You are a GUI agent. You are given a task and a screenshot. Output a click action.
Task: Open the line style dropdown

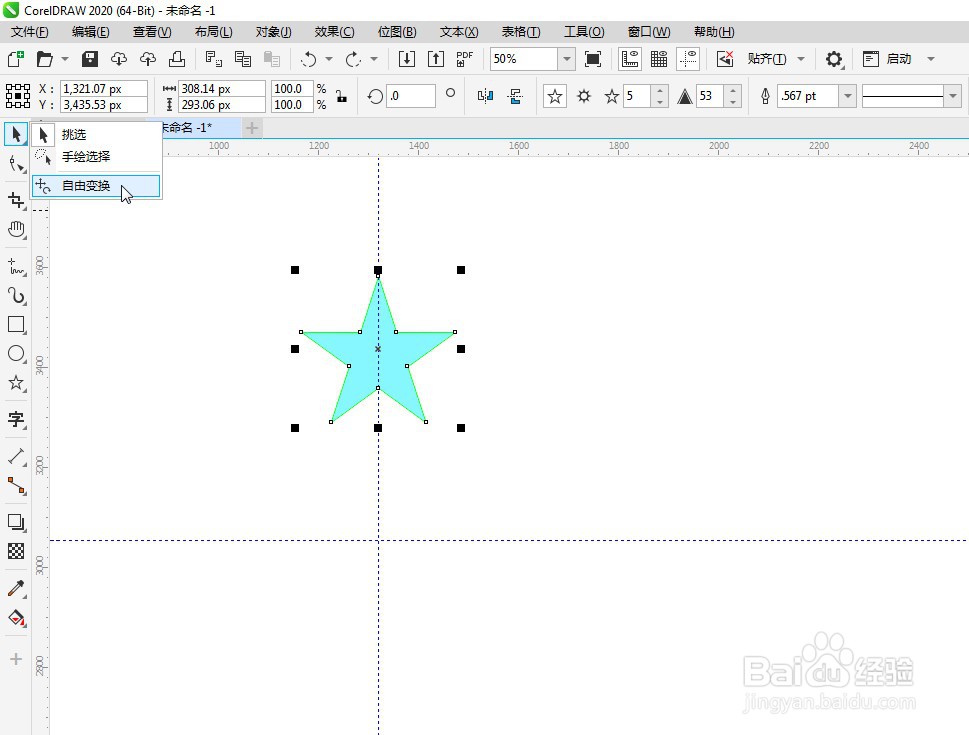[953, 96]
